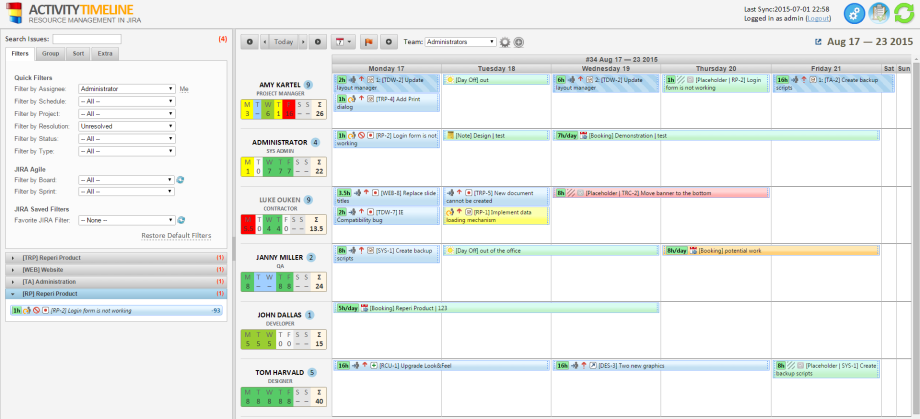Click Restore Default Filters link

coord(176,235)
